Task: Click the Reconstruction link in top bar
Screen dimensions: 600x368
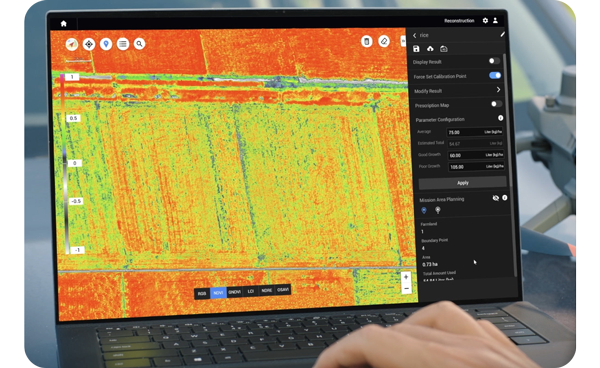Action: coord(459,21)
